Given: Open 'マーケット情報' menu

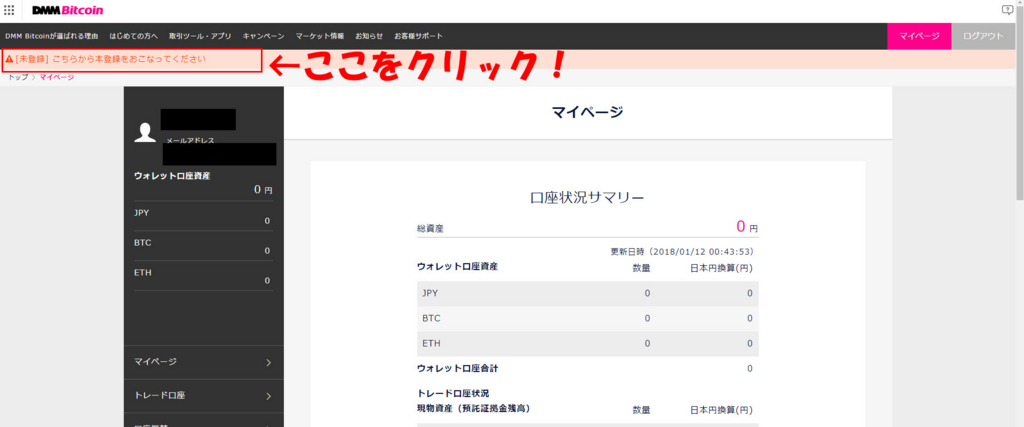Looking at the screenshot, I should point(319,37).
